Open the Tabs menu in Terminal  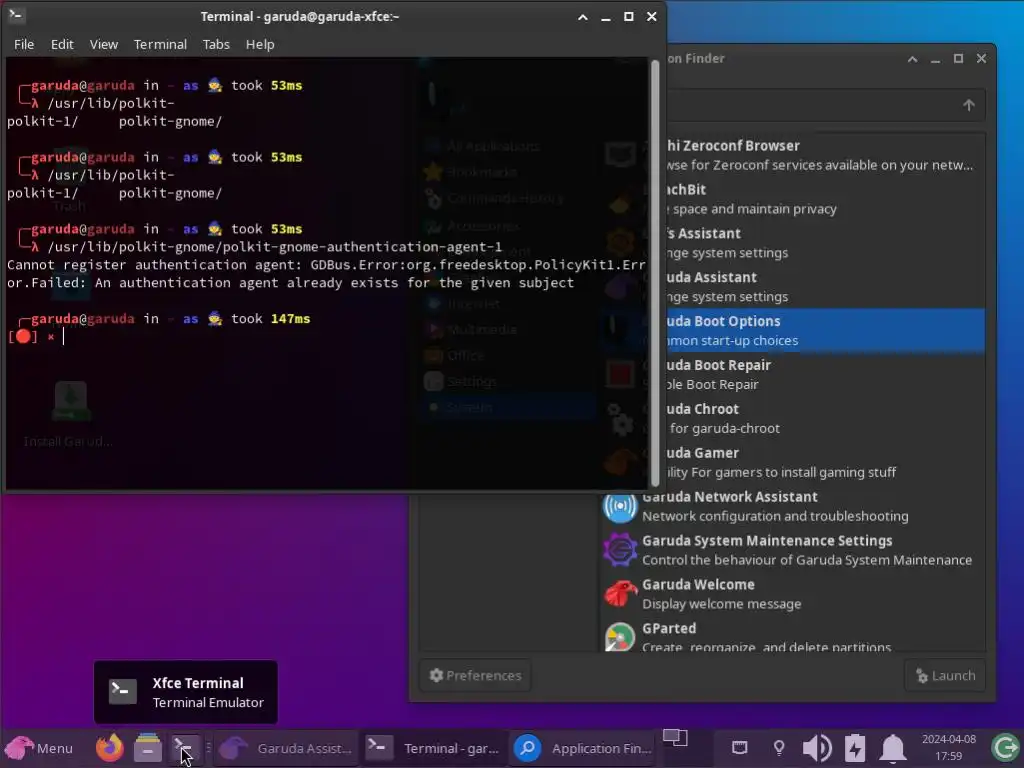[216, 44]
